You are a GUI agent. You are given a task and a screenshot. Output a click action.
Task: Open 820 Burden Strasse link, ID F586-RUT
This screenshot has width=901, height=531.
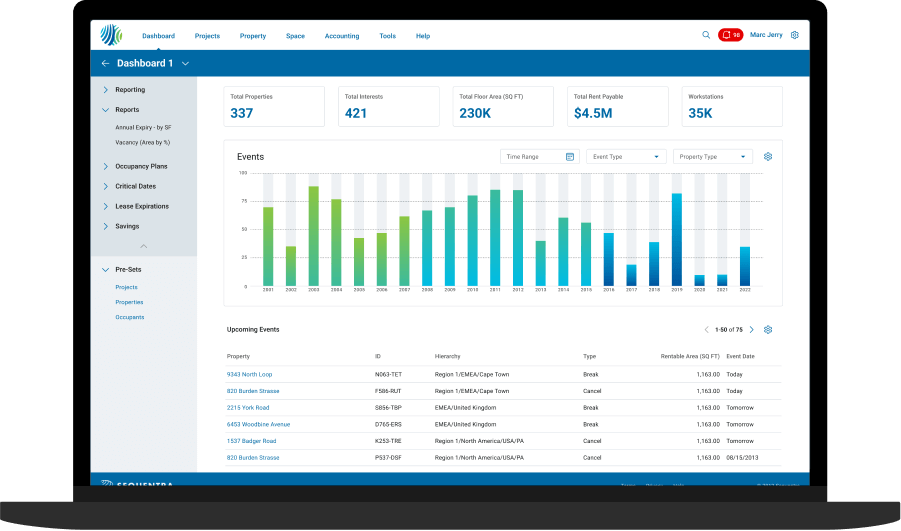(253, 391)
